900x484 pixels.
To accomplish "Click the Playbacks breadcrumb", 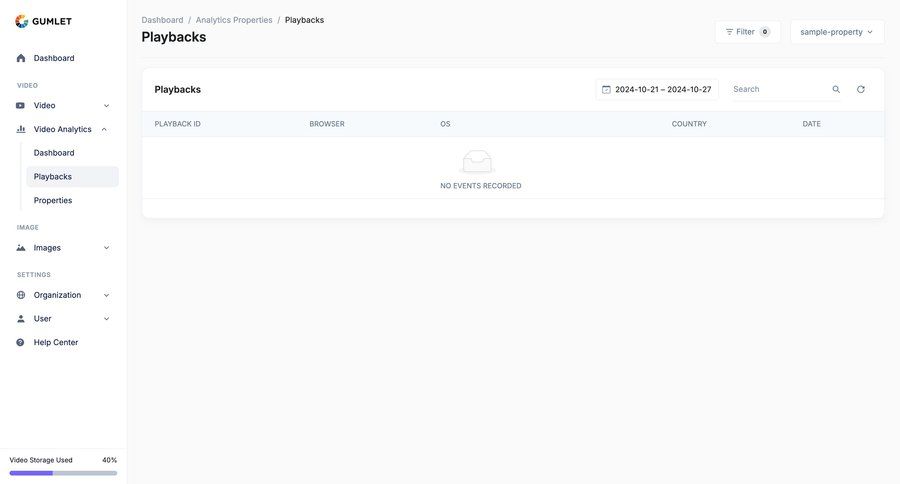I will coord(304,20).
